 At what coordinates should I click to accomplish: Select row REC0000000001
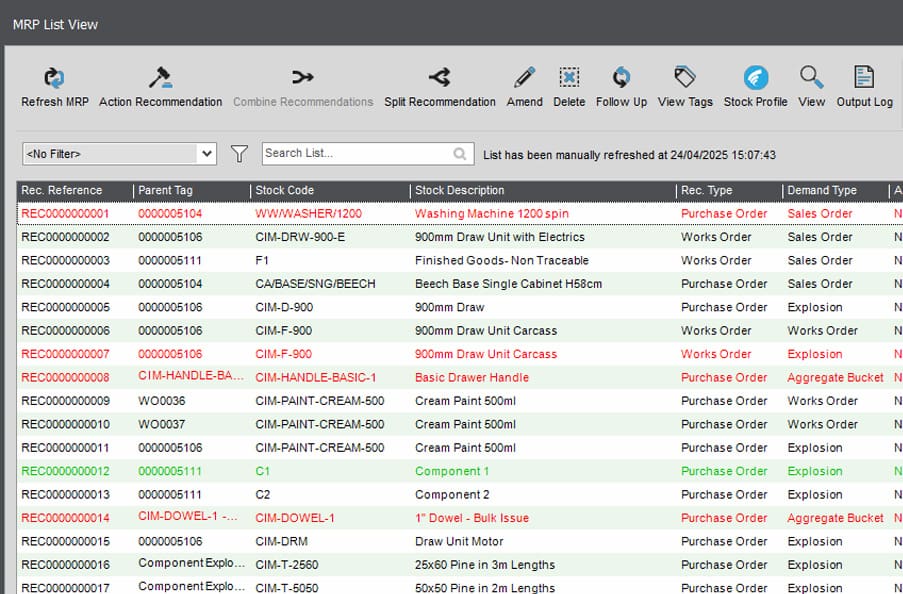pos(460,214)
